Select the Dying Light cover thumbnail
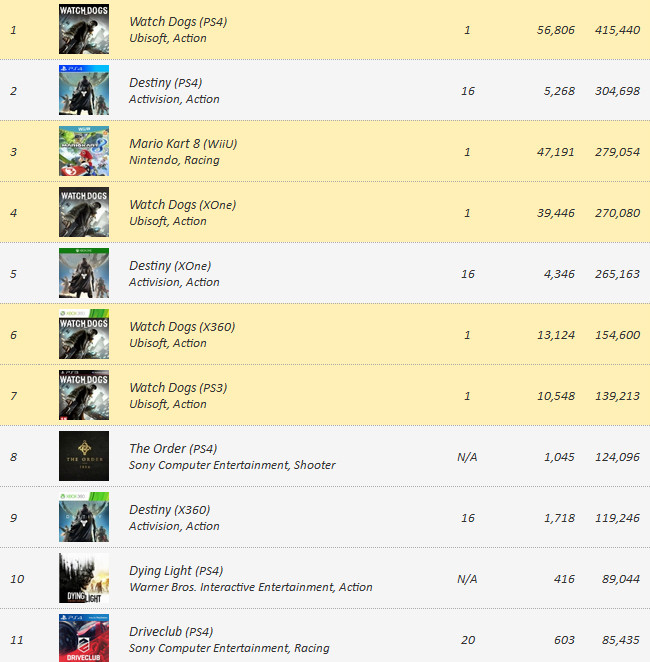The width and height of the screenshot is (650, 662). click(x=84, y=579)
